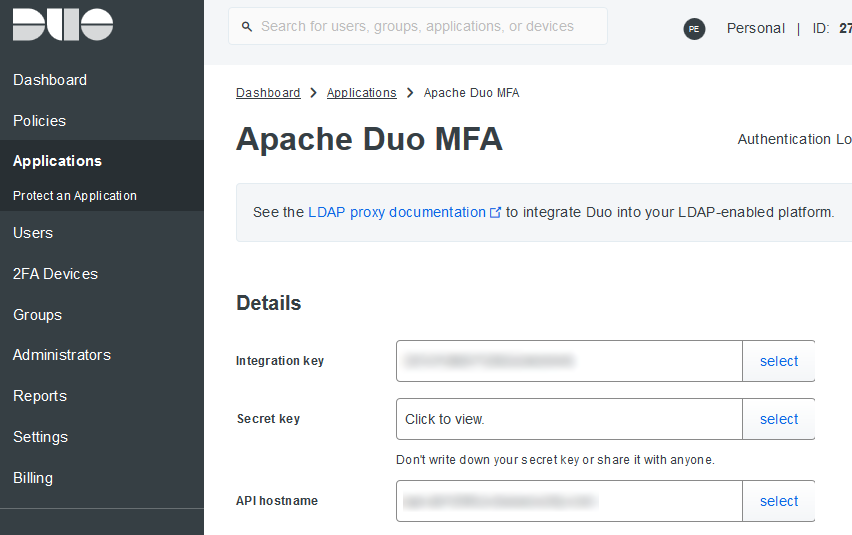Click select next to Secret key
The width and height of the screenshot is (852, 535).
779,419
